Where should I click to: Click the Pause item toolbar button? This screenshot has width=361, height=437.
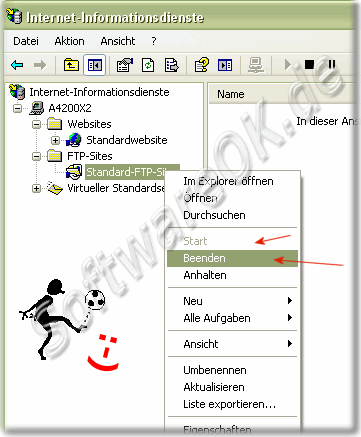coord(332,64)
